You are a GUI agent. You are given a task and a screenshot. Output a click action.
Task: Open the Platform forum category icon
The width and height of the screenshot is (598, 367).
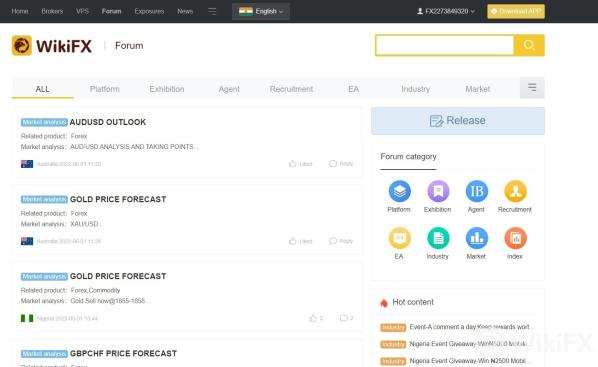[399, 191]
